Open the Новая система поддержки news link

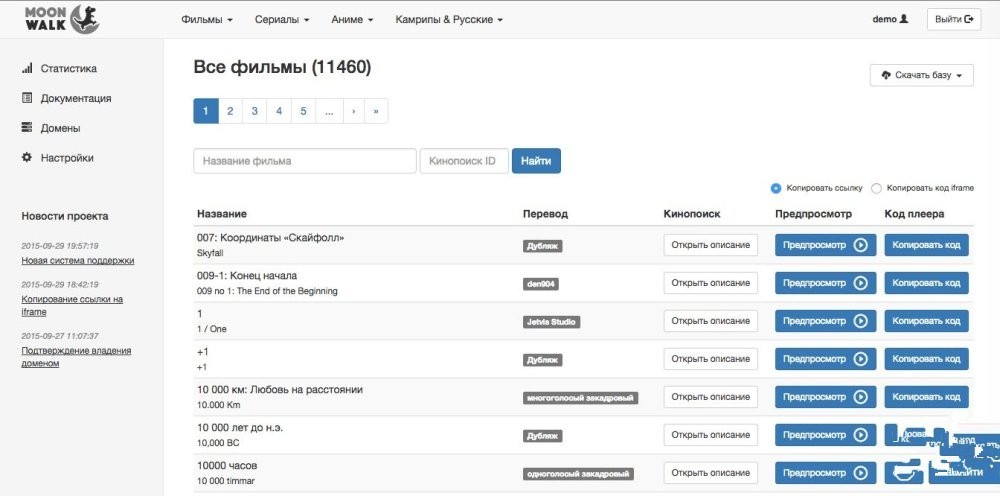point(78,261)
